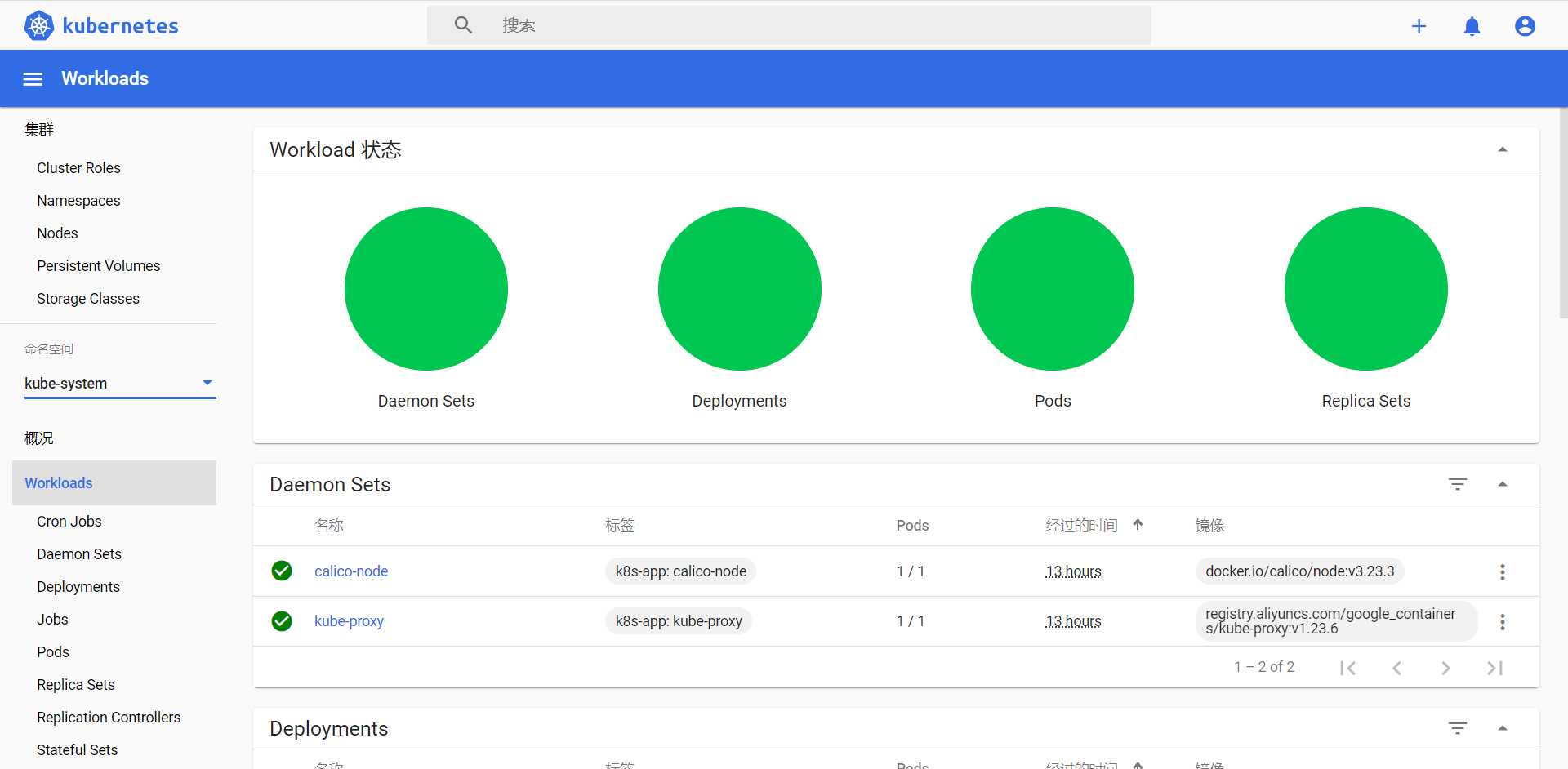The image size is (1568, 769).
Task: Open filter for Daemon Sets card
Action: (1458, 484)
